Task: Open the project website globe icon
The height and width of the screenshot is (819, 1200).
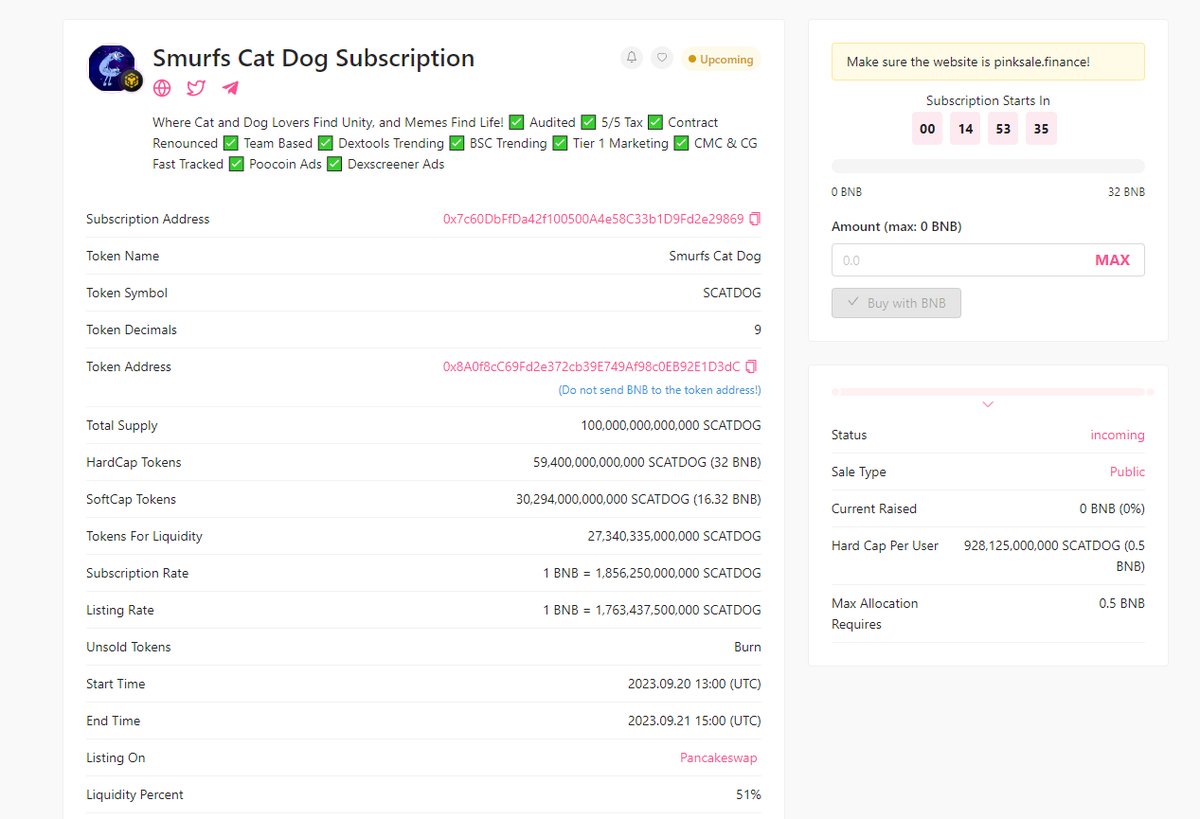Action: pyautogui.click(x=162, y=88)
